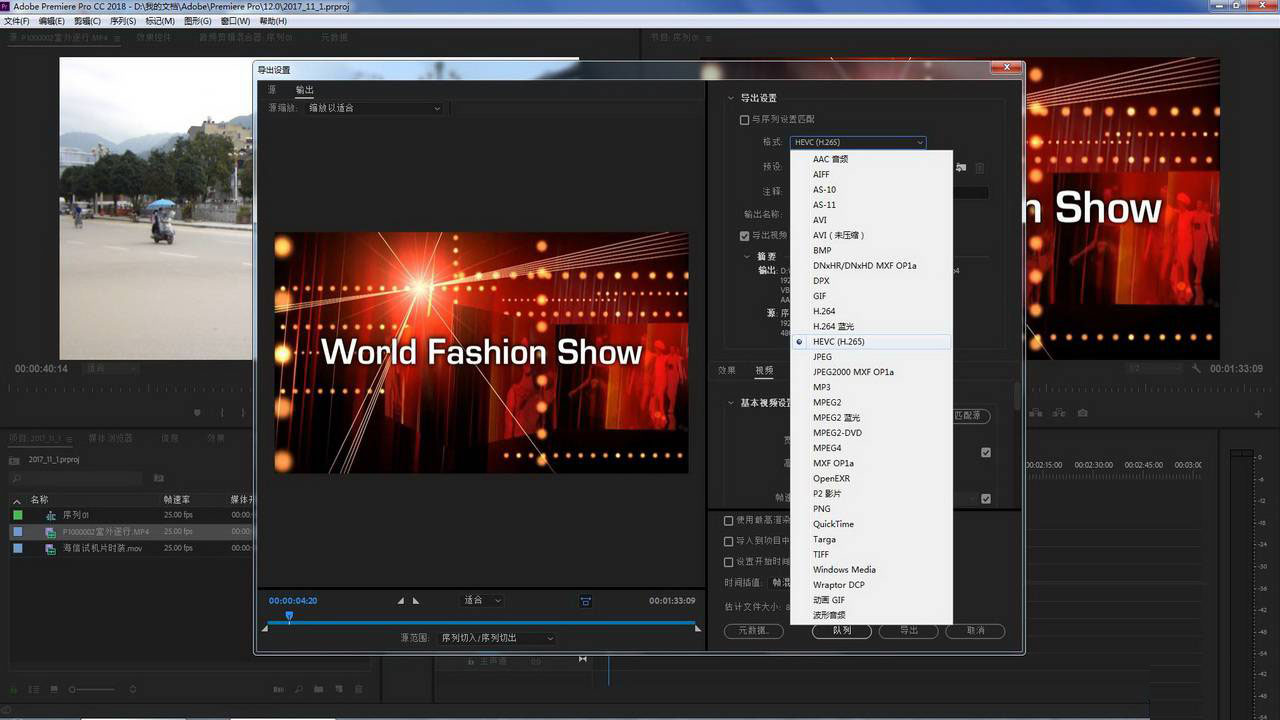Screen dimensions: 1280x720
Task: Collapse the 导出设置 section
Action: pos(729,98)
